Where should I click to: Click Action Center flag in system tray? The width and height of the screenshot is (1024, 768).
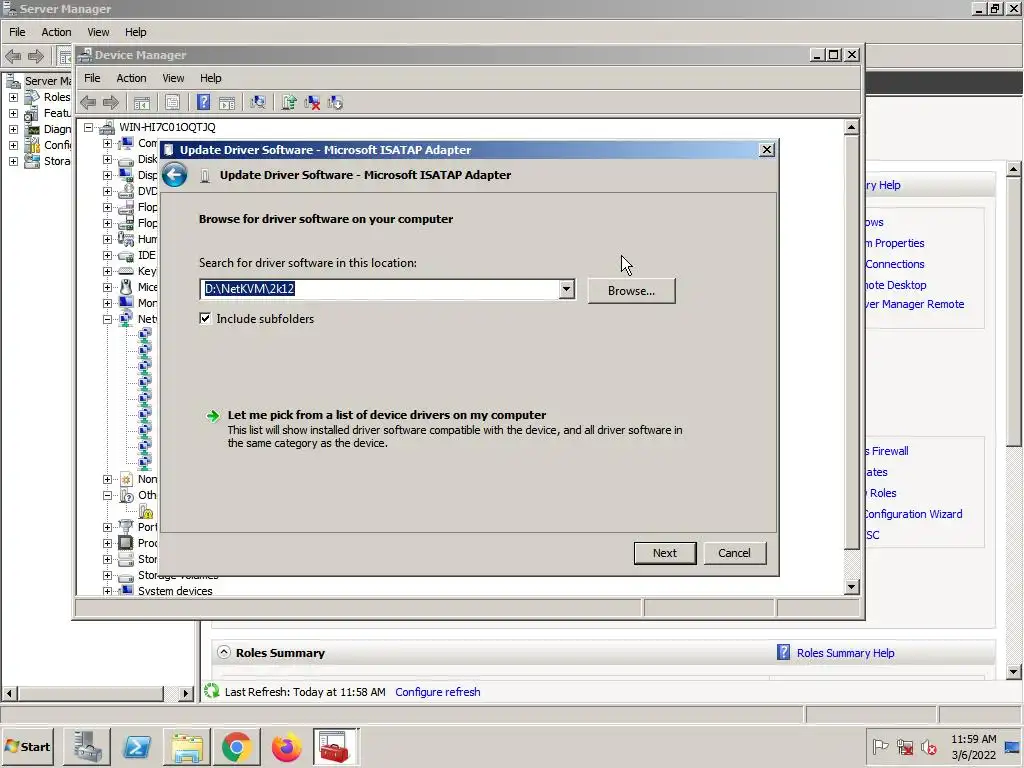[880, 746]
